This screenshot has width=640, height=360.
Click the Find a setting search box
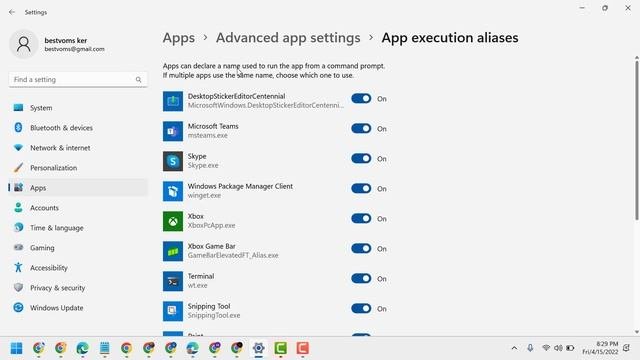[78, 80]
